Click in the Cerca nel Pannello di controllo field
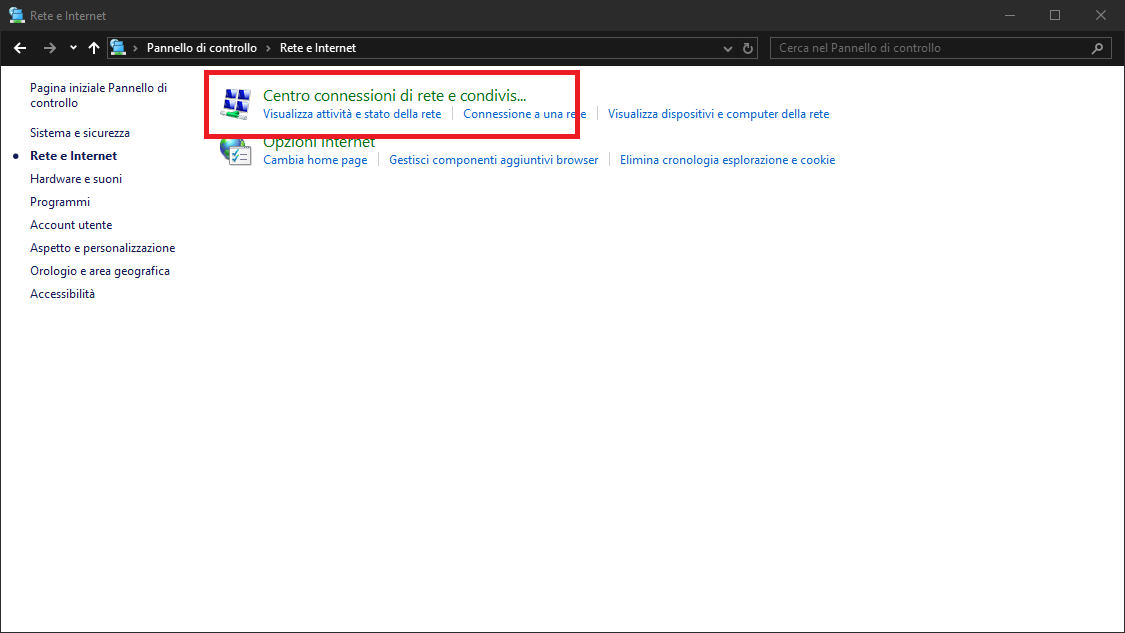 pos(930,48)
